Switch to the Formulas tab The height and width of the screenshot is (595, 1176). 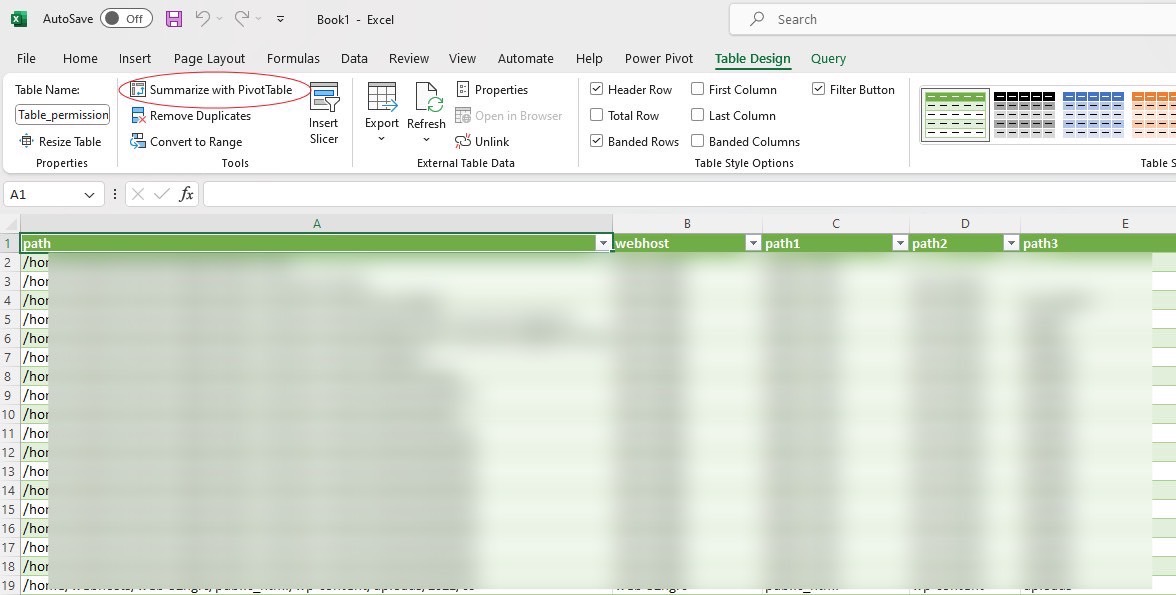point(293,59)
